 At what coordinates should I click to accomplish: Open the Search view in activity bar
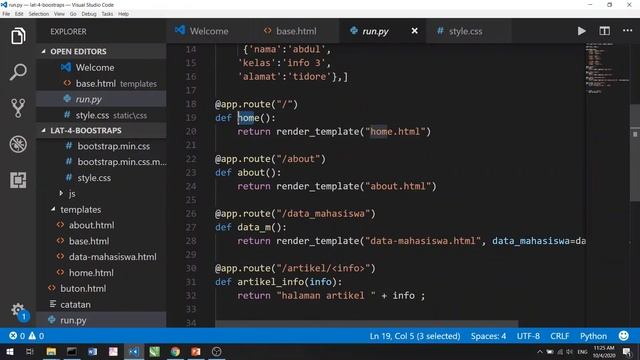click(x=18, y=72)
